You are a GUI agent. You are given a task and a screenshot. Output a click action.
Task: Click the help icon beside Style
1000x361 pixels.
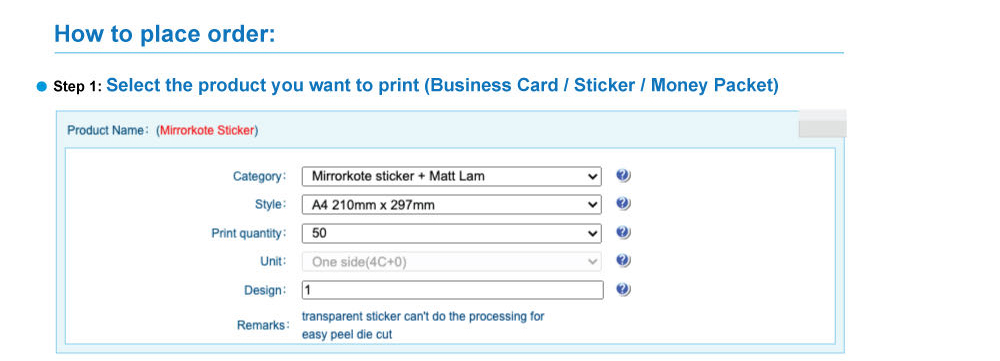(x=623, y=203)
